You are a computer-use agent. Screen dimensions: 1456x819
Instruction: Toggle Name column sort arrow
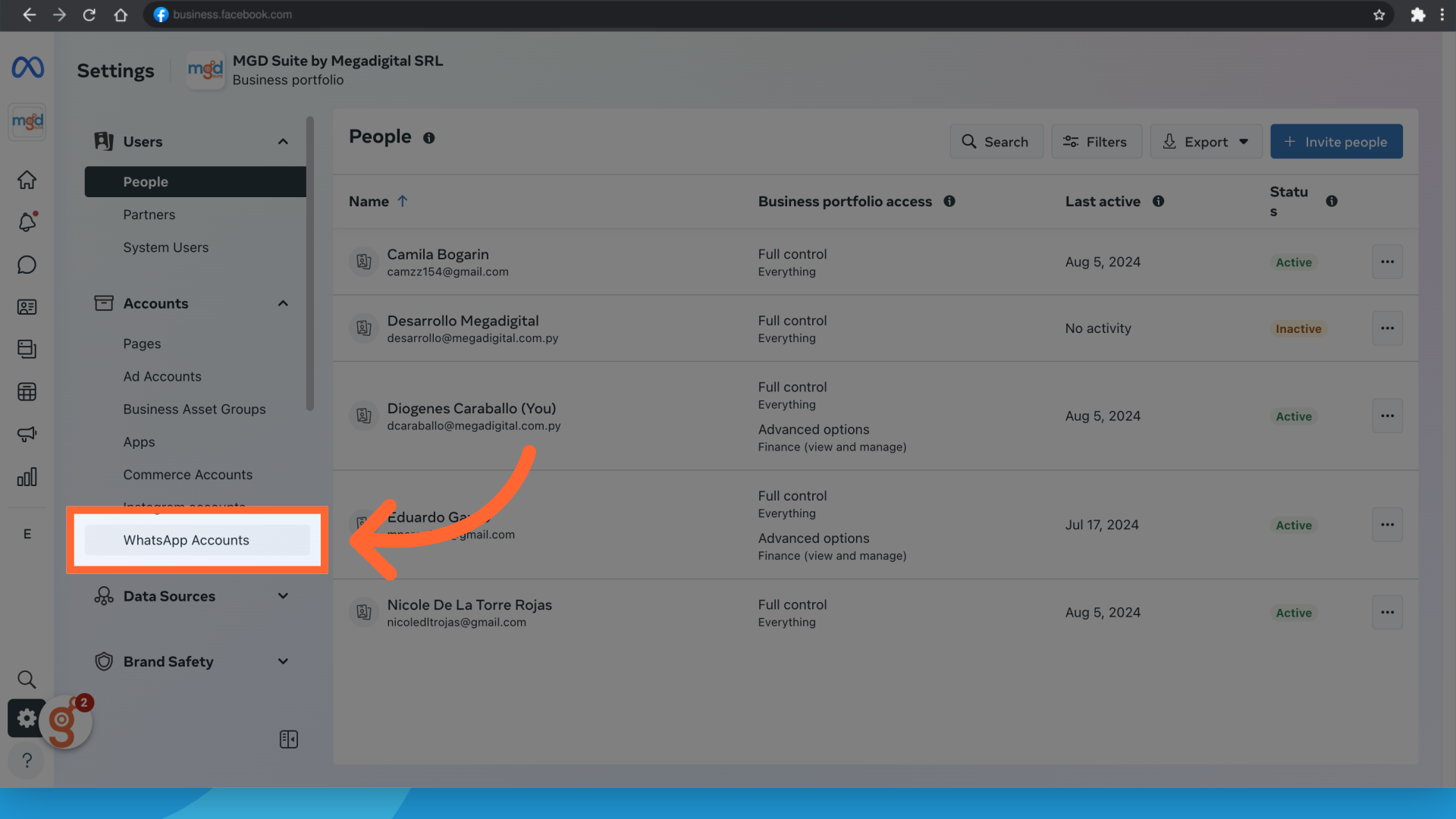coord(403,201)
